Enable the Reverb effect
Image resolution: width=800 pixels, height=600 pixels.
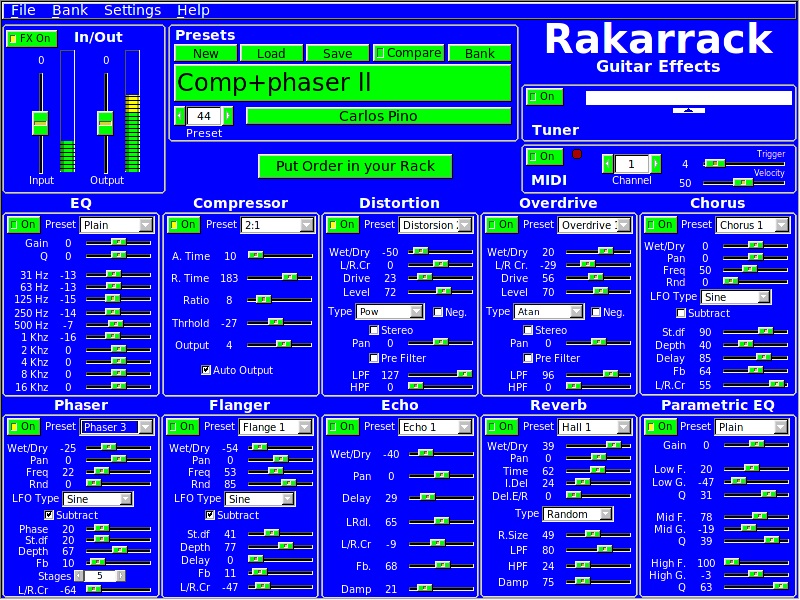tap(502, 427)
